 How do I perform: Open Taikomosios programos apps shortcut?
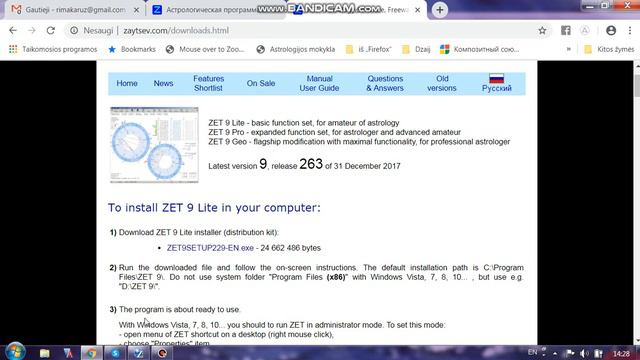point(53,49)
